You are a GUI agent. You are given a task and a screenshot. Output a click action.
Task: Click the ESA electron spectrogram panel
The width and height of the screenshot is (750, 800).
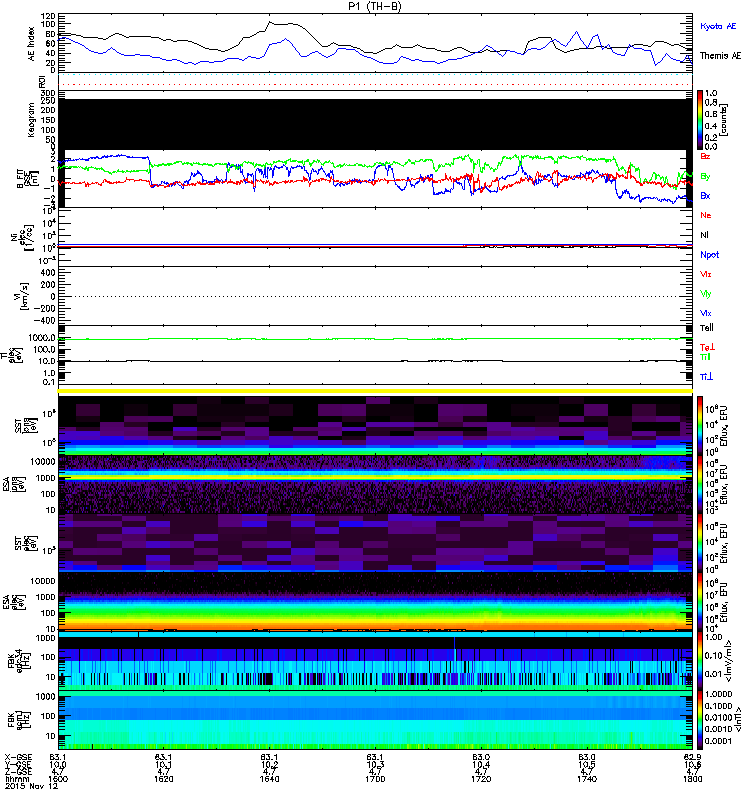click(x=375, y=602)
